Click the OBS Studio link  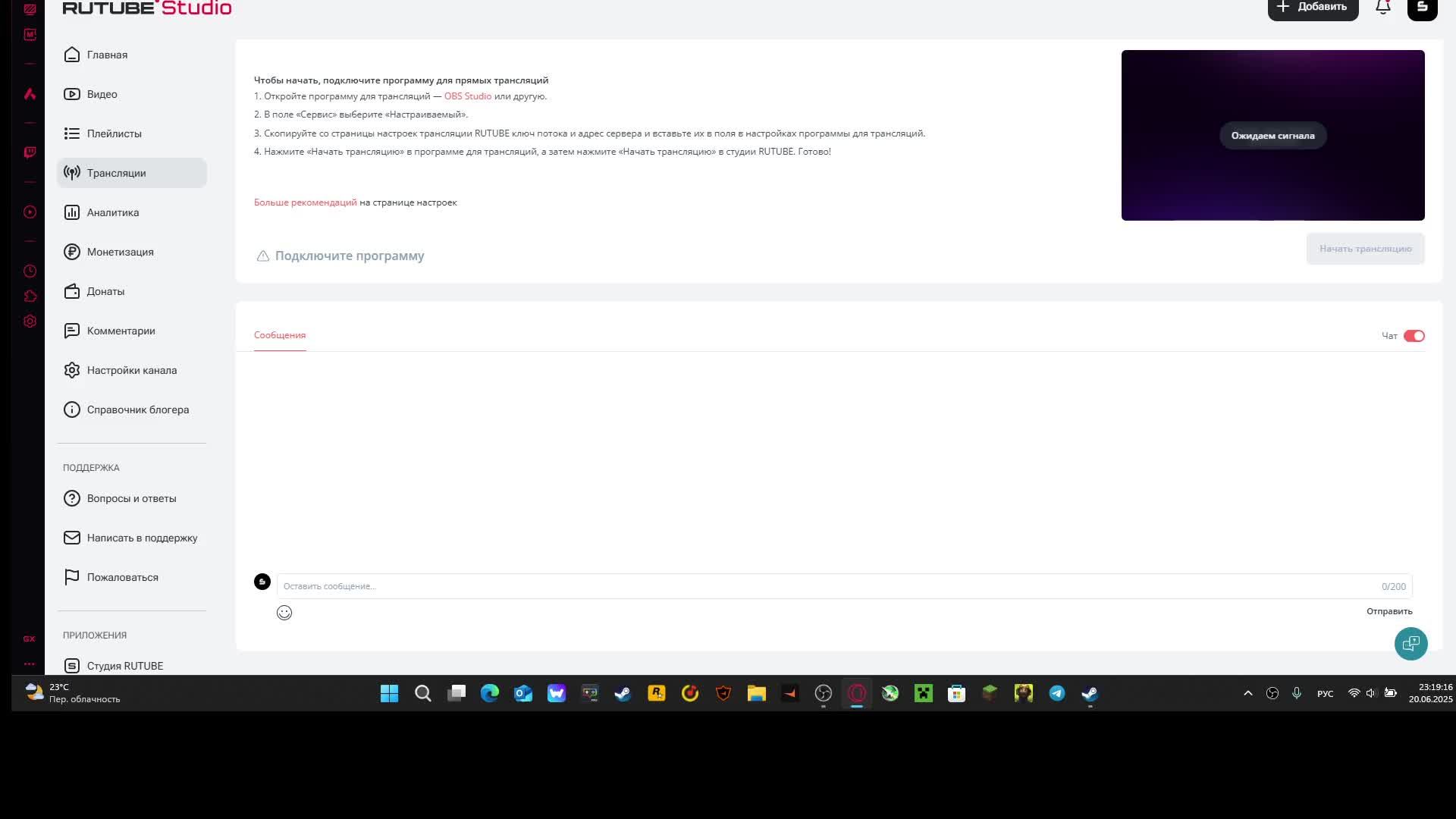click(x=467, y=96)
